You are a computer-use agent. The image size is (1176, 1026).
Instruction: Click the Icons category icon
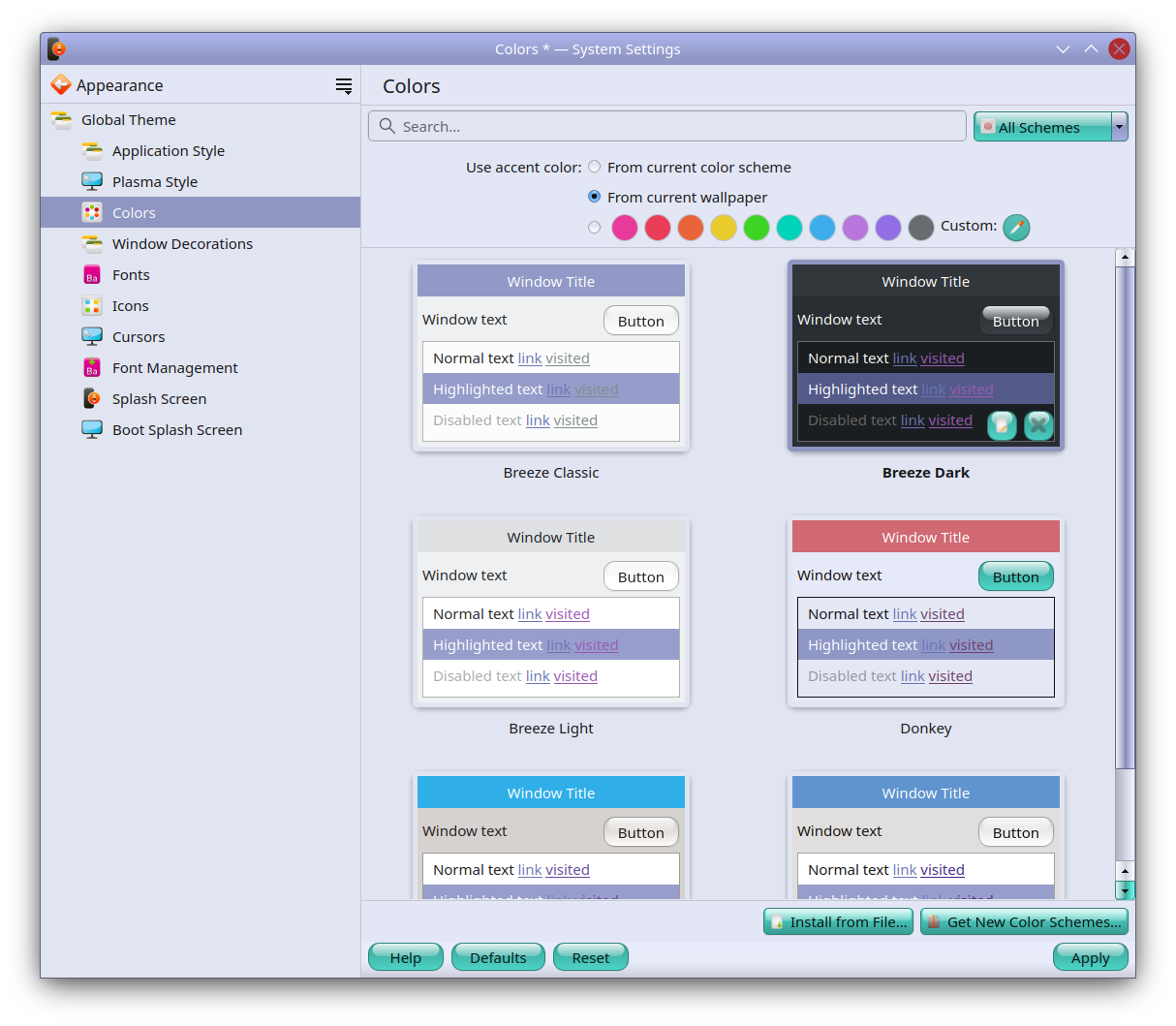click(92, 306)
